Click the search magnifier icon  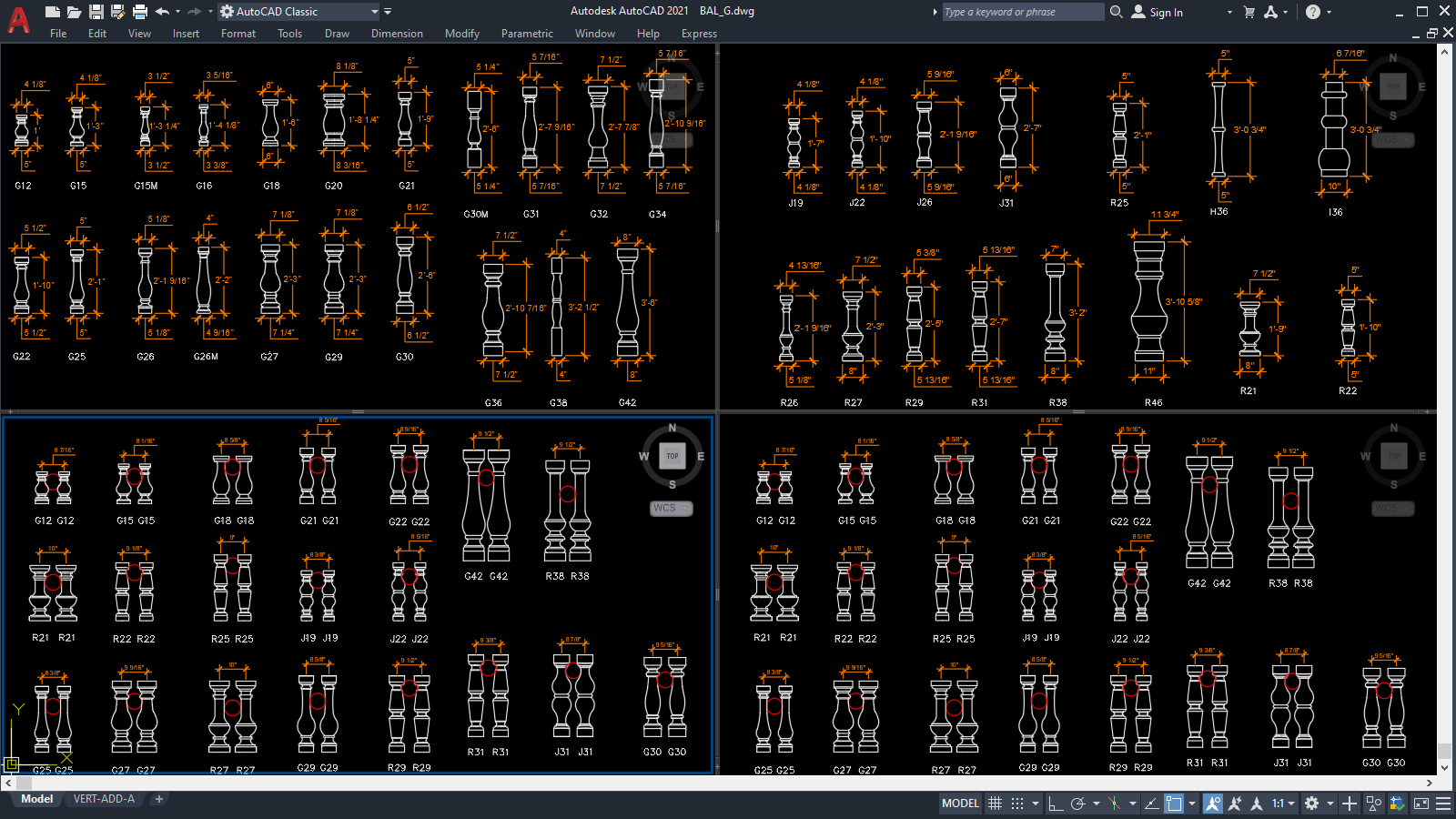tap(1117, 12)
